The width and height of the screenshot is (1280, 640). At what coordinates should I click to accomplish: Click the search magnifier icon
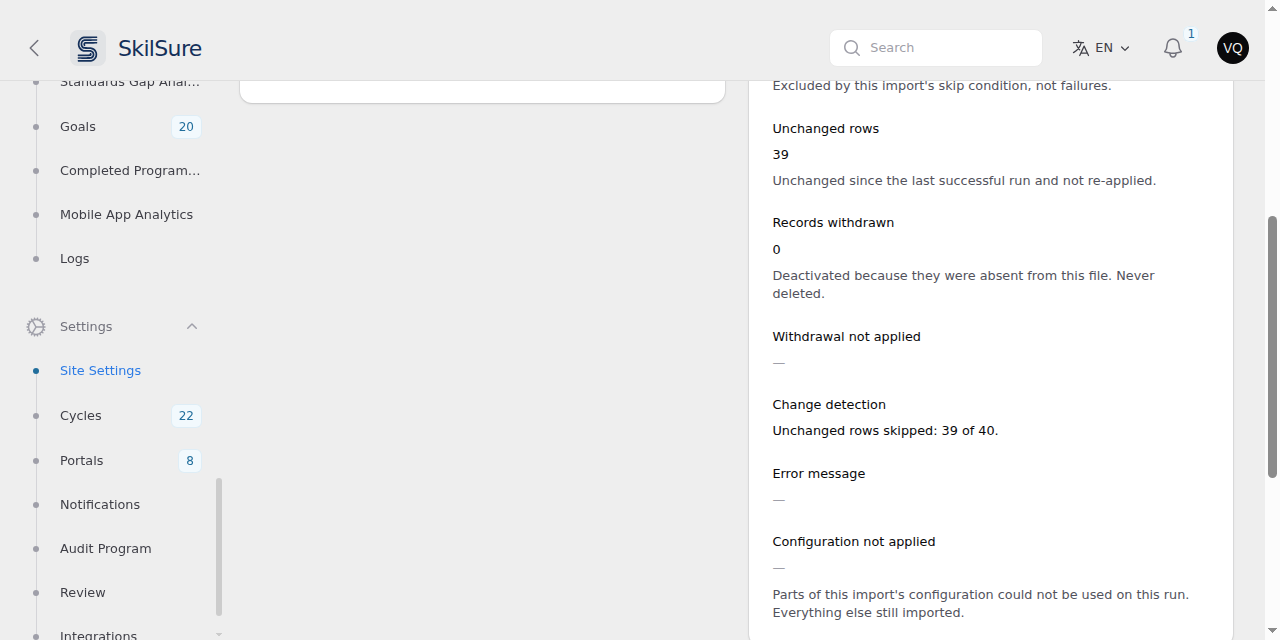pyautogui.click(x=852, y=48)
